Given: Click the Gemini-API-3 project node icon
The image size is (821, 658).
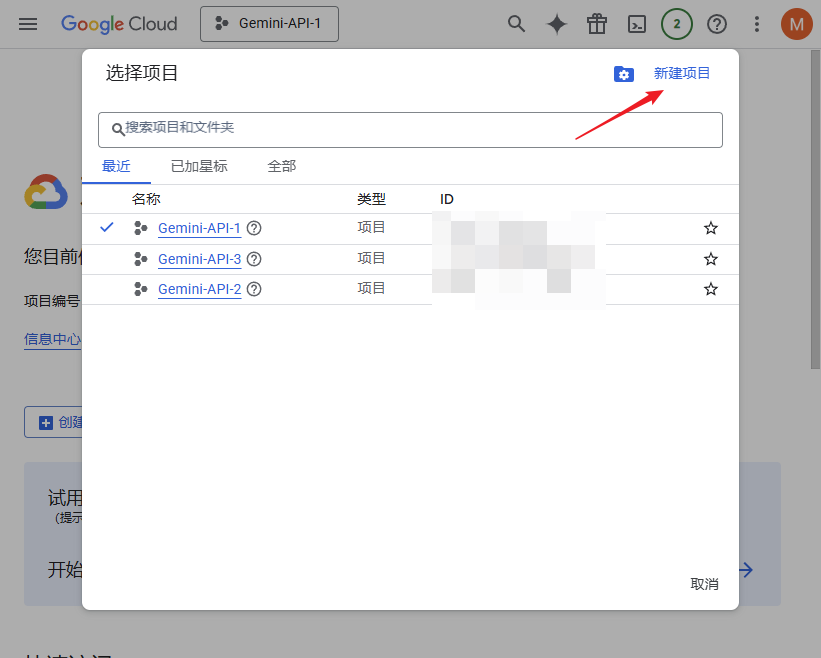Looking at the screenshot, I should pos(140,259).
